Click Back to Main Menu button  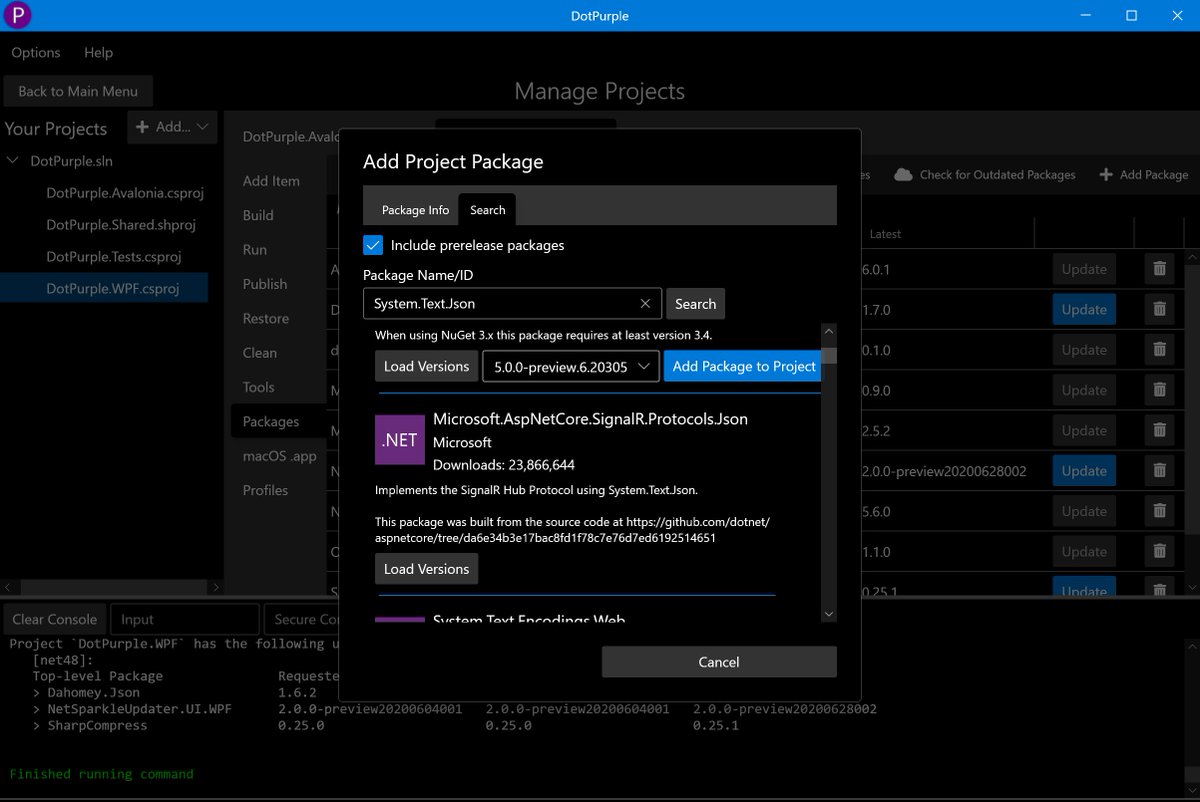click(78, 91)
